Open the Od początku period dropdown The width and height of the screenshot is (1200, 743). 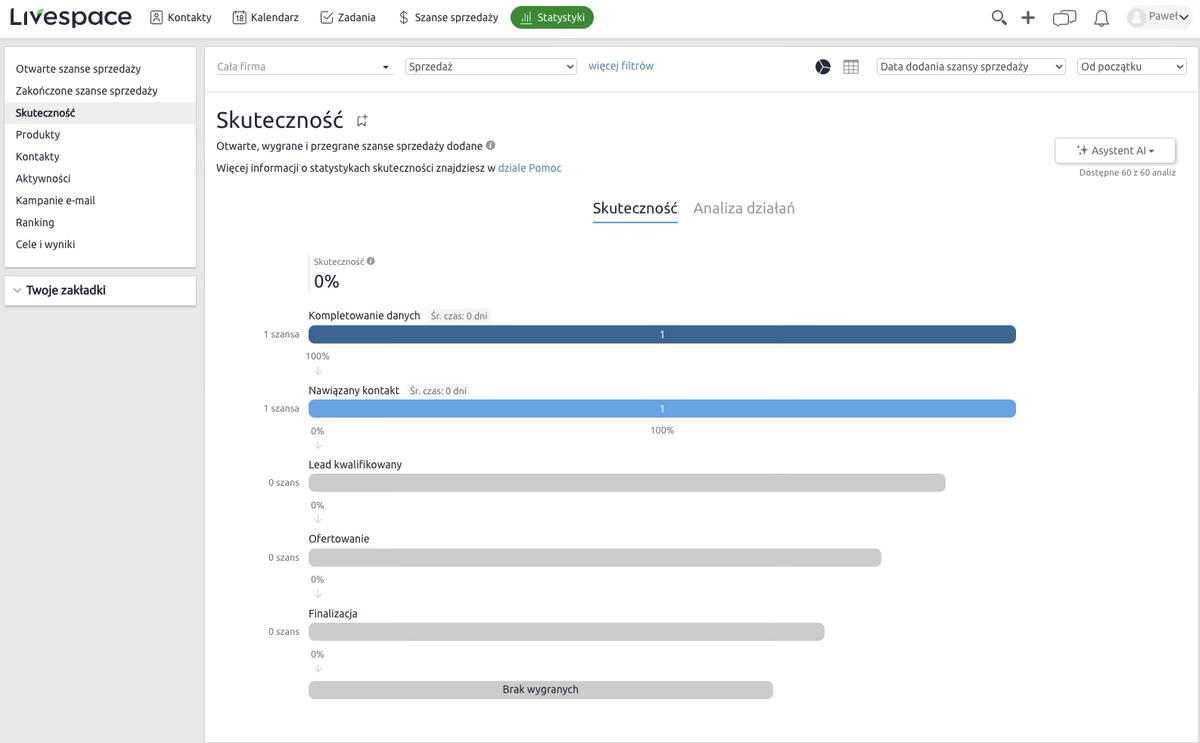point(1132,67)
